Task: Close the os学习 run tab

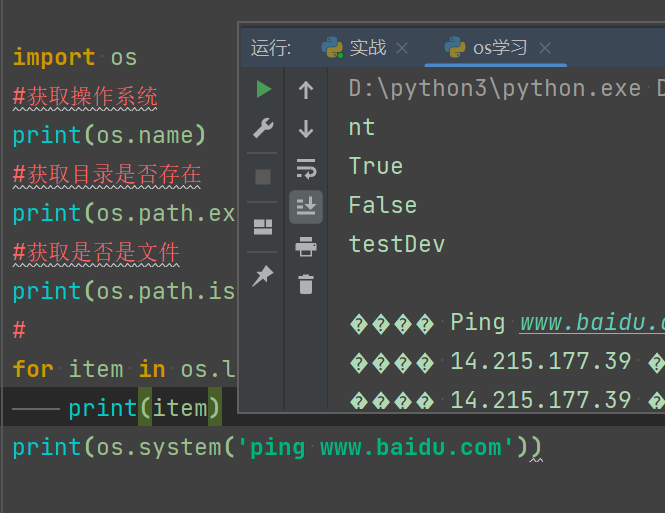Action: click(x=545, y=48)
